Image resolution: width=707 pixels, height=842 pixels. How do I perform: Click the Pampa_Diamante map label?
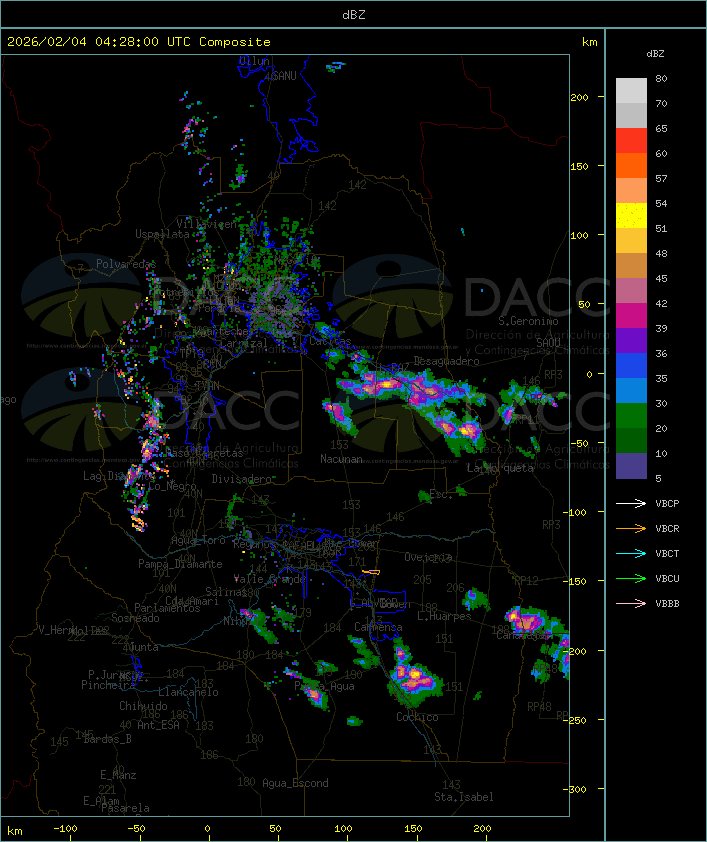coord(180,564)
